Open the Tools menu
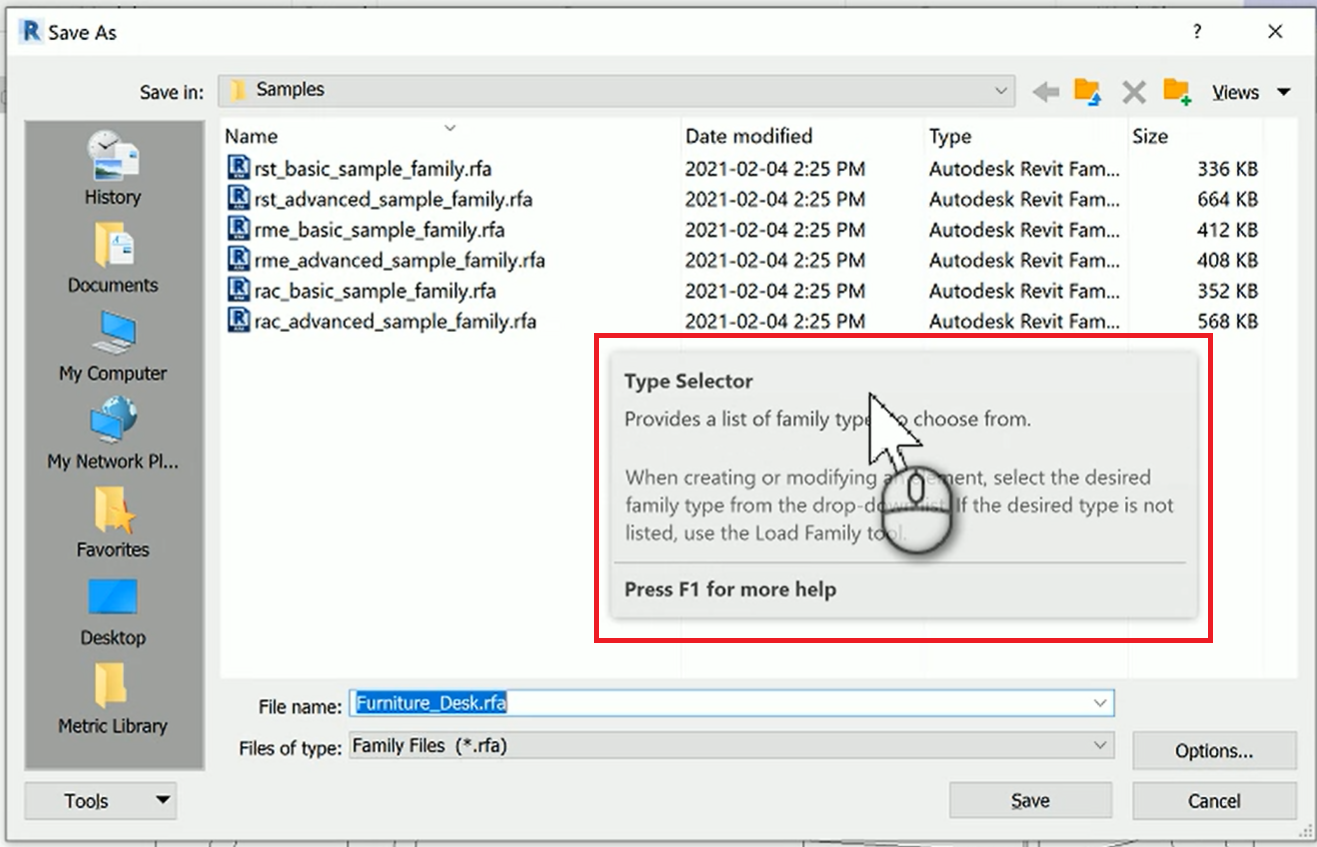 point(100,800)
